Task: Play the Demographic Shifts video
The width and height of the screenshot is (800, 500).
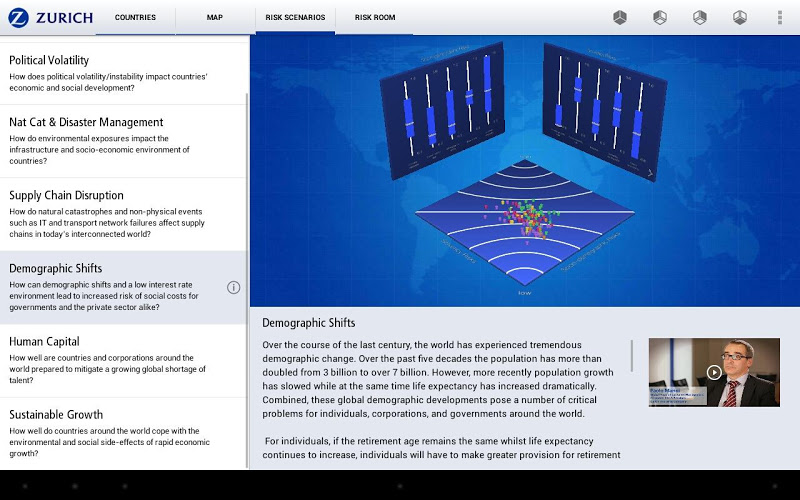Action: (x=713, y=372)
